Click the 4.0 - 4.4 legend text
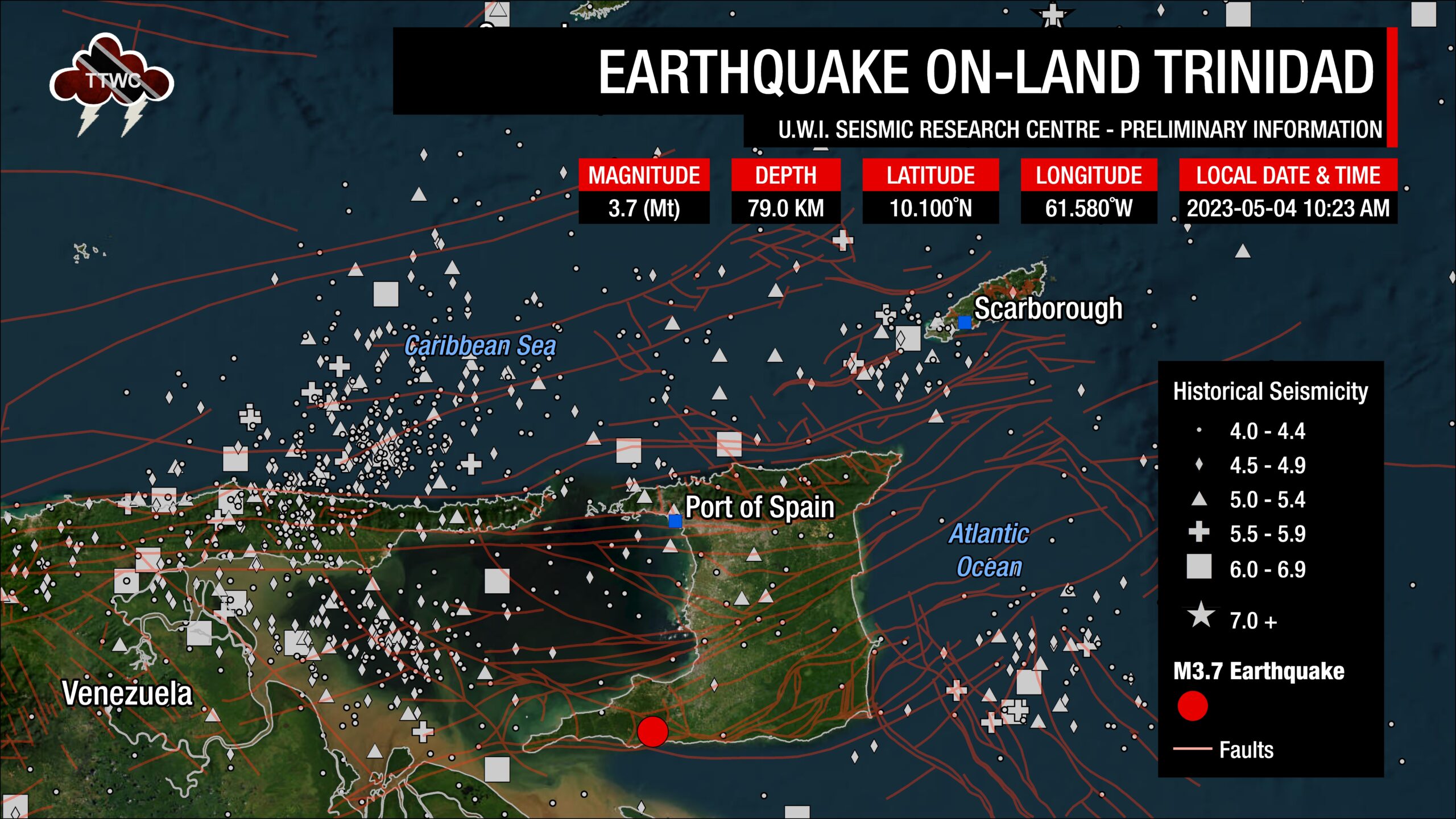 tap(1267, 431)
